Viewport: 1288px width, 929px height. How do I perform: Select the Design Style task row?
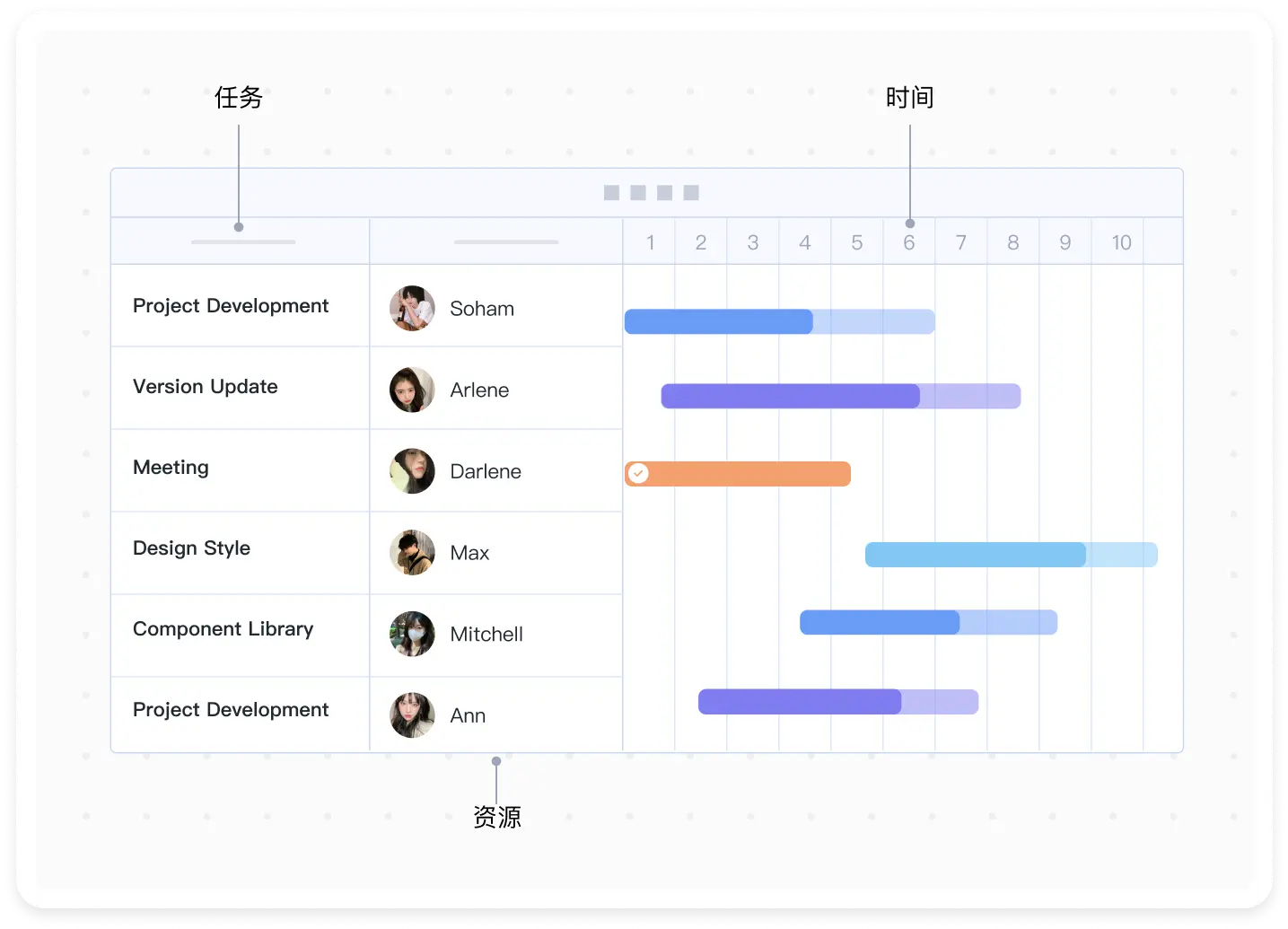191,548
